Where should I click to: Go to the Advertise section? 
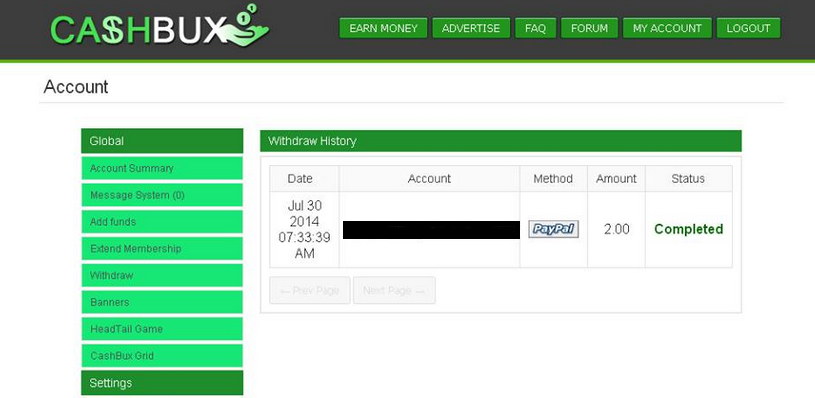pos(471,28)
